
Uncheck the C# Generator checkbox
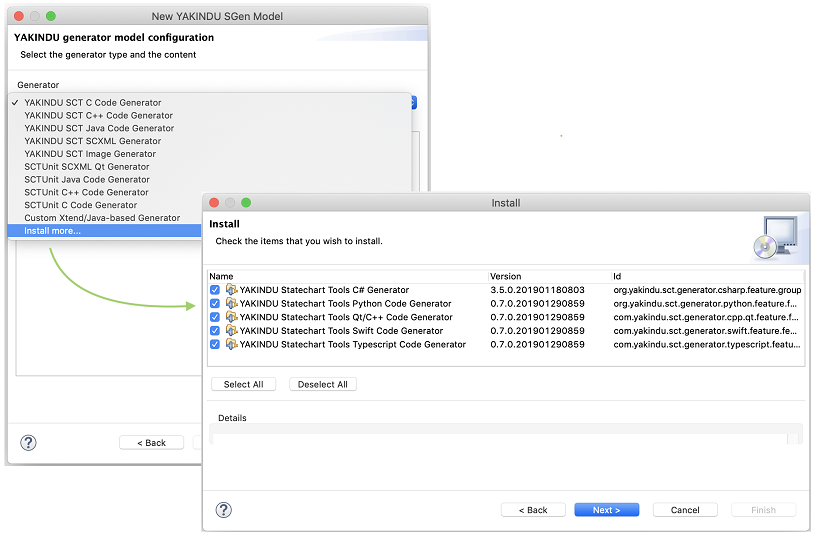[x=215, y=290]
